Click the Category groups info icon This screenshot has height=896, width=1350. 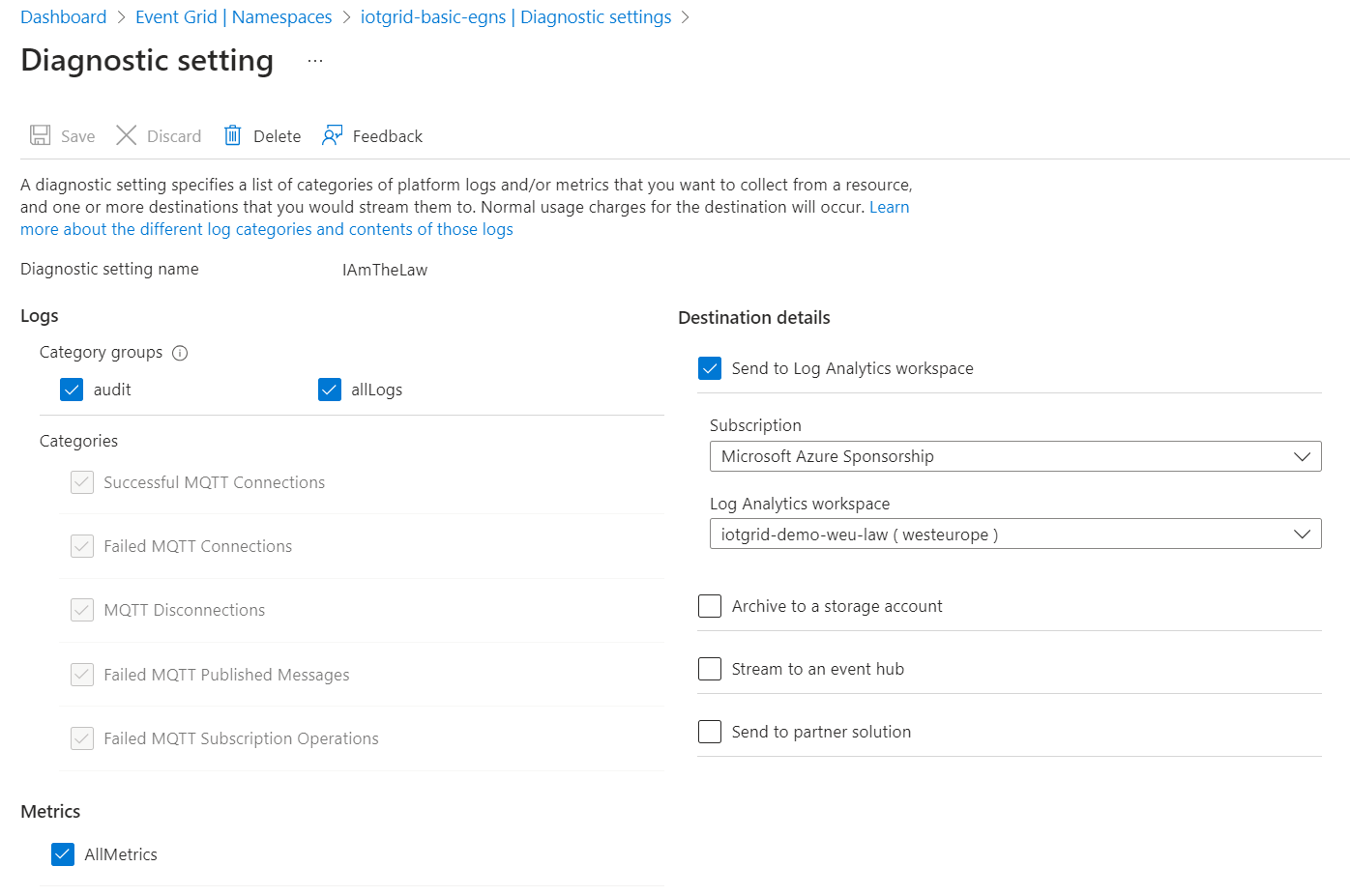coord(180,353)
